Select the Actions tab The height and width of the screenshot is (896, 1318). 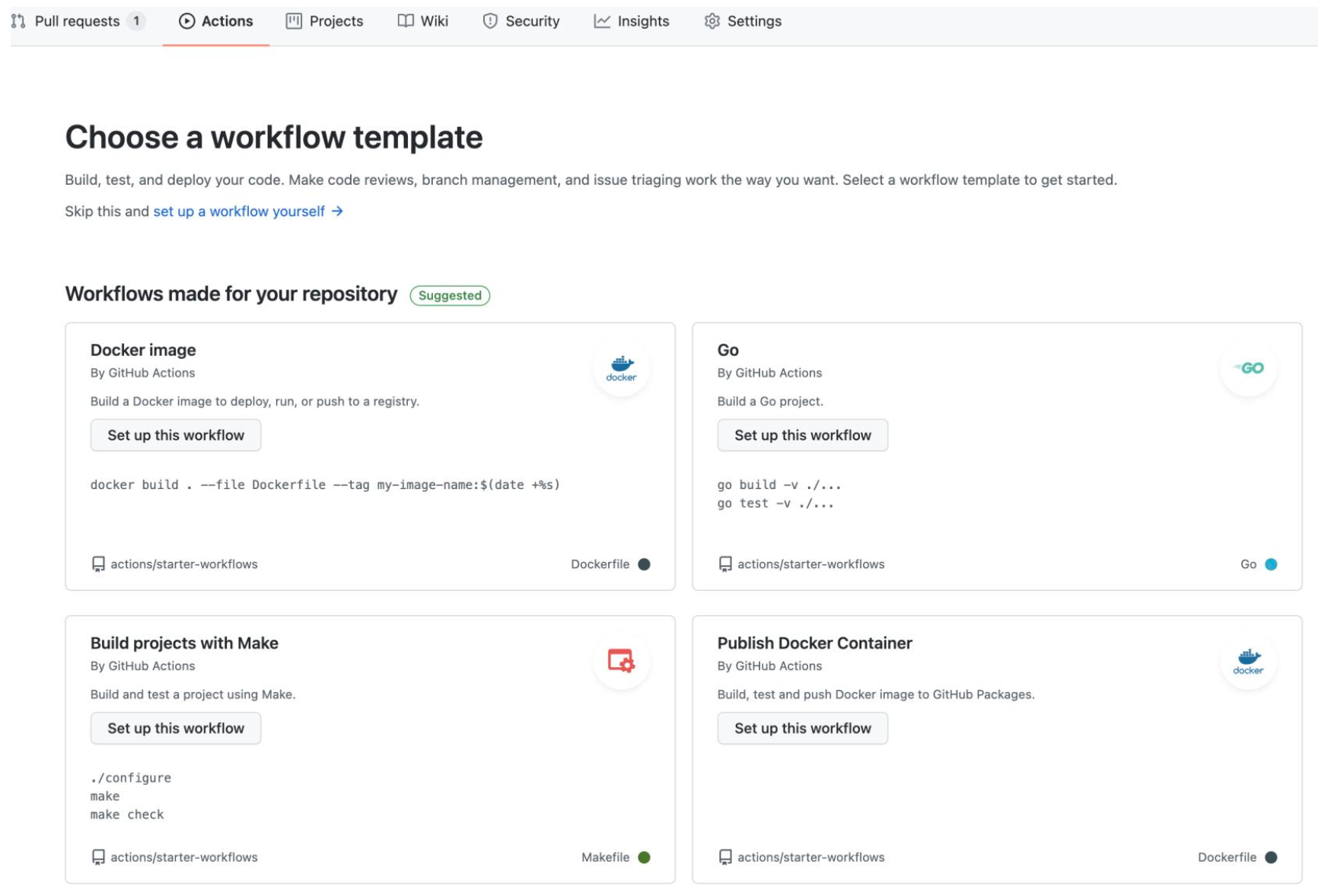click(216, 21)
